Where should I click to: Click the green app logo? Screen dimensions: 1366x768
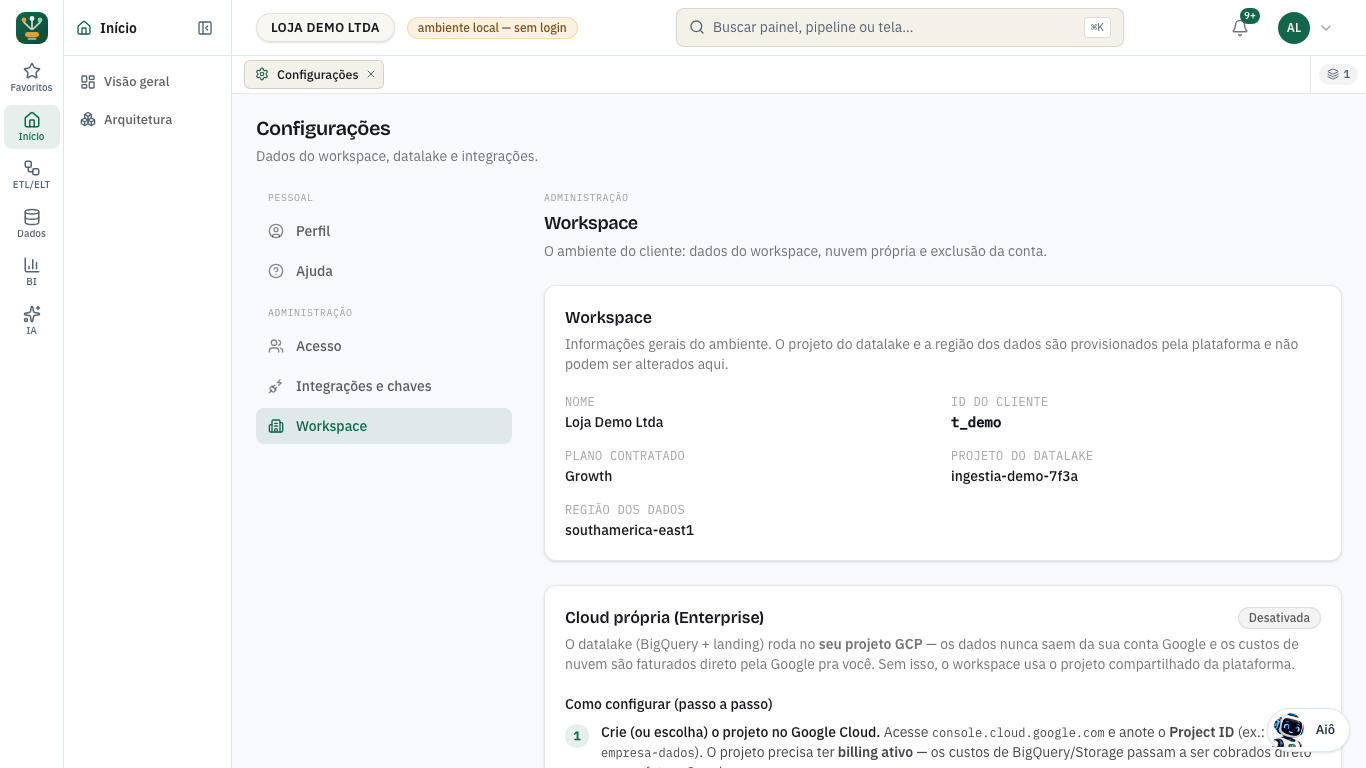coord(32,28)
